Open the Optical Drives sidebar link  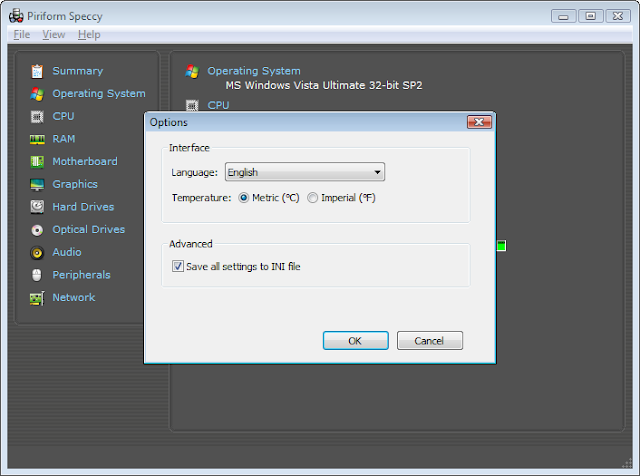[89, 230]
